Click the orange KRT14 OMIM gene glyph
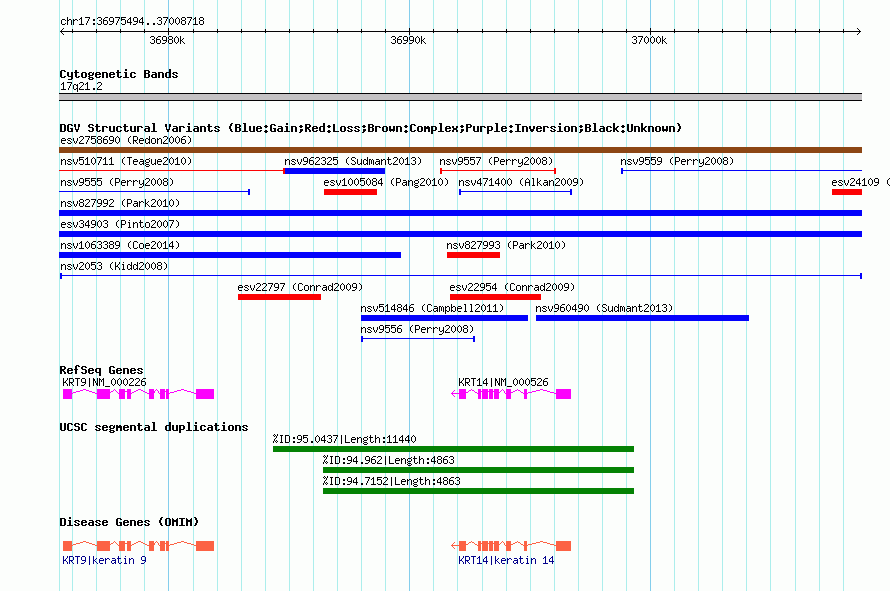The height and width of the screenshot is (591, 890). [x=511, y=546]
